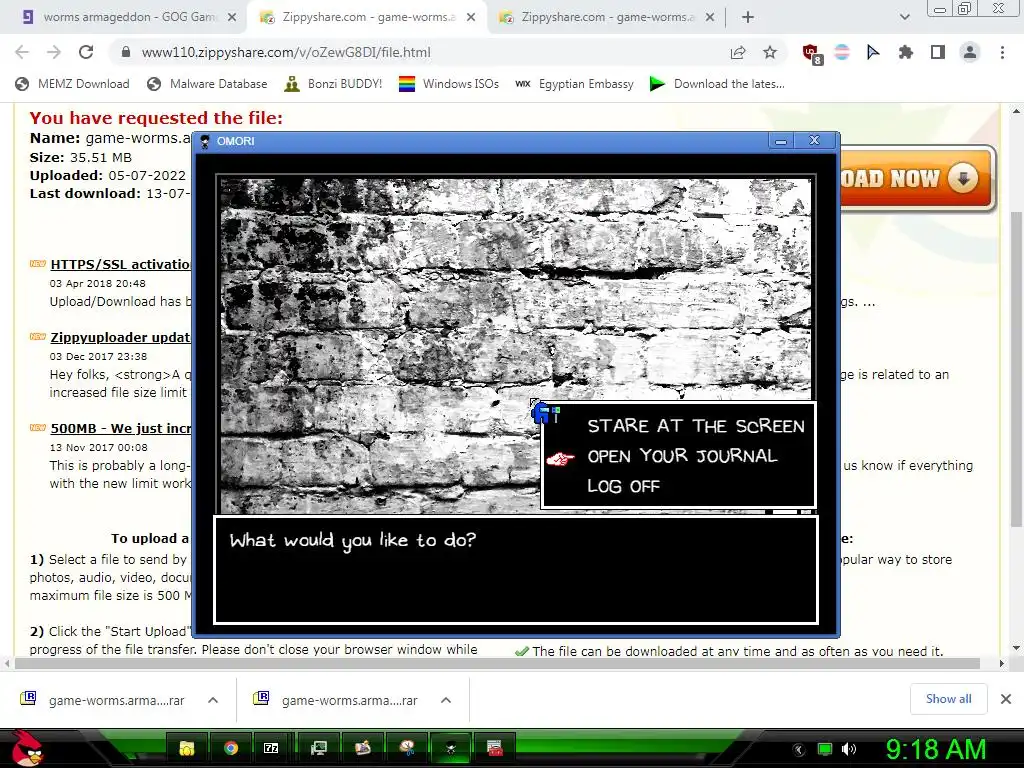Viewport: 1024px width, 768px height.
Task: Click the browser forward arrow
Action: [x=54, y=52]
